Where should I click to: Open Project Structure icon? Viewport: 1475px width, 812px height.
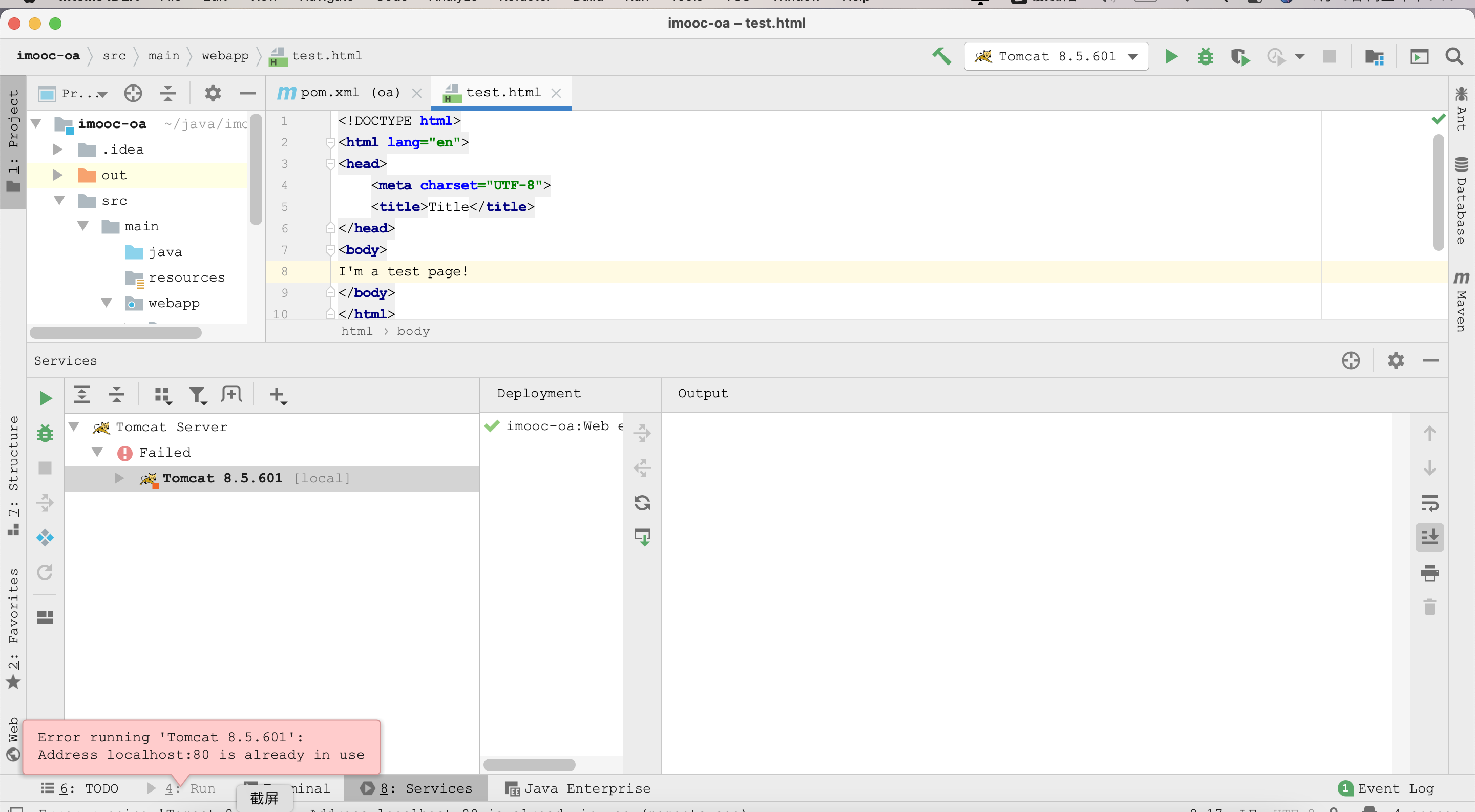tap(1374, 56)
